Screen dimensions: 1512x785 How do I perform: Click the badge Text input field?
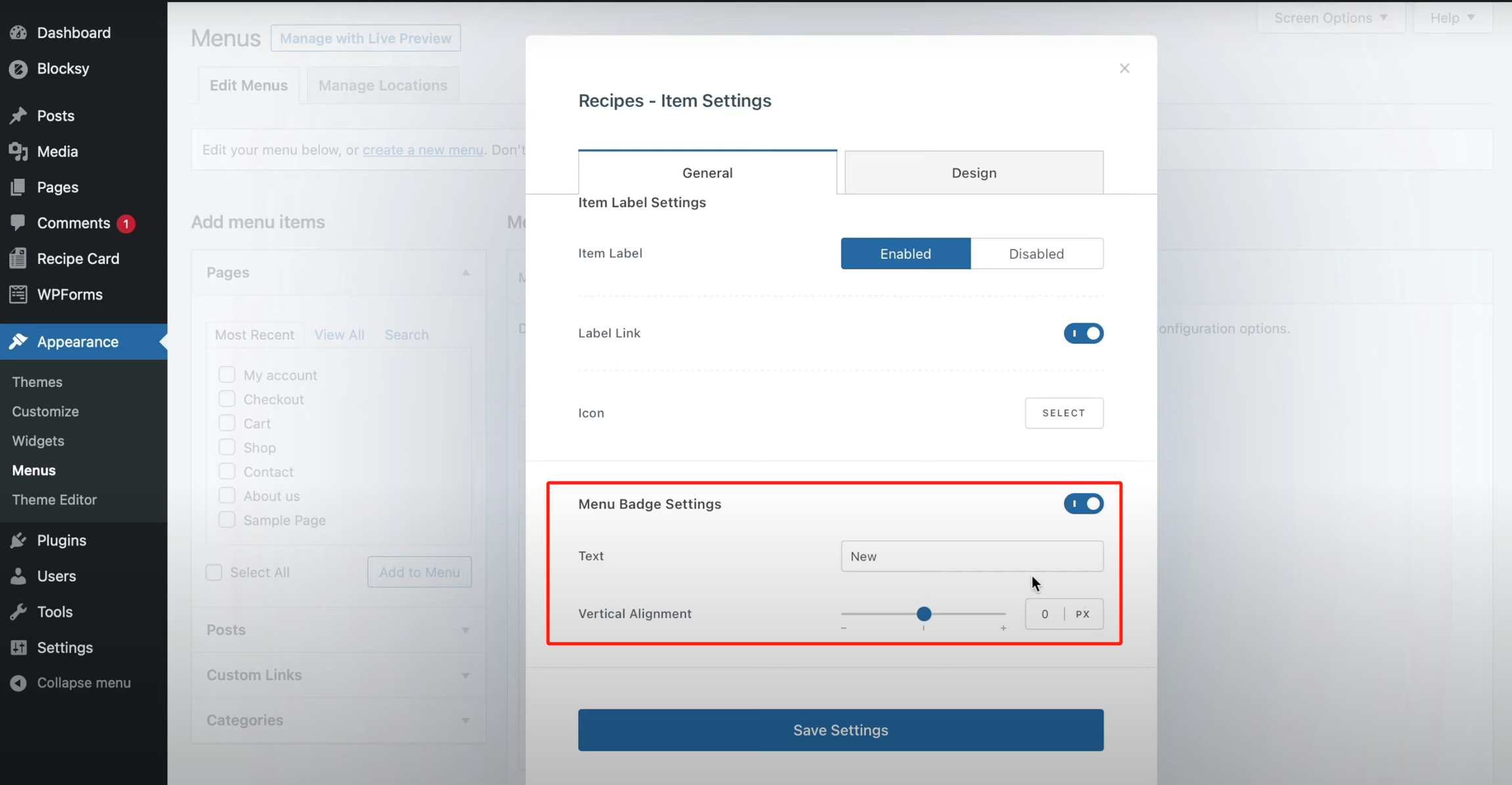971,556
